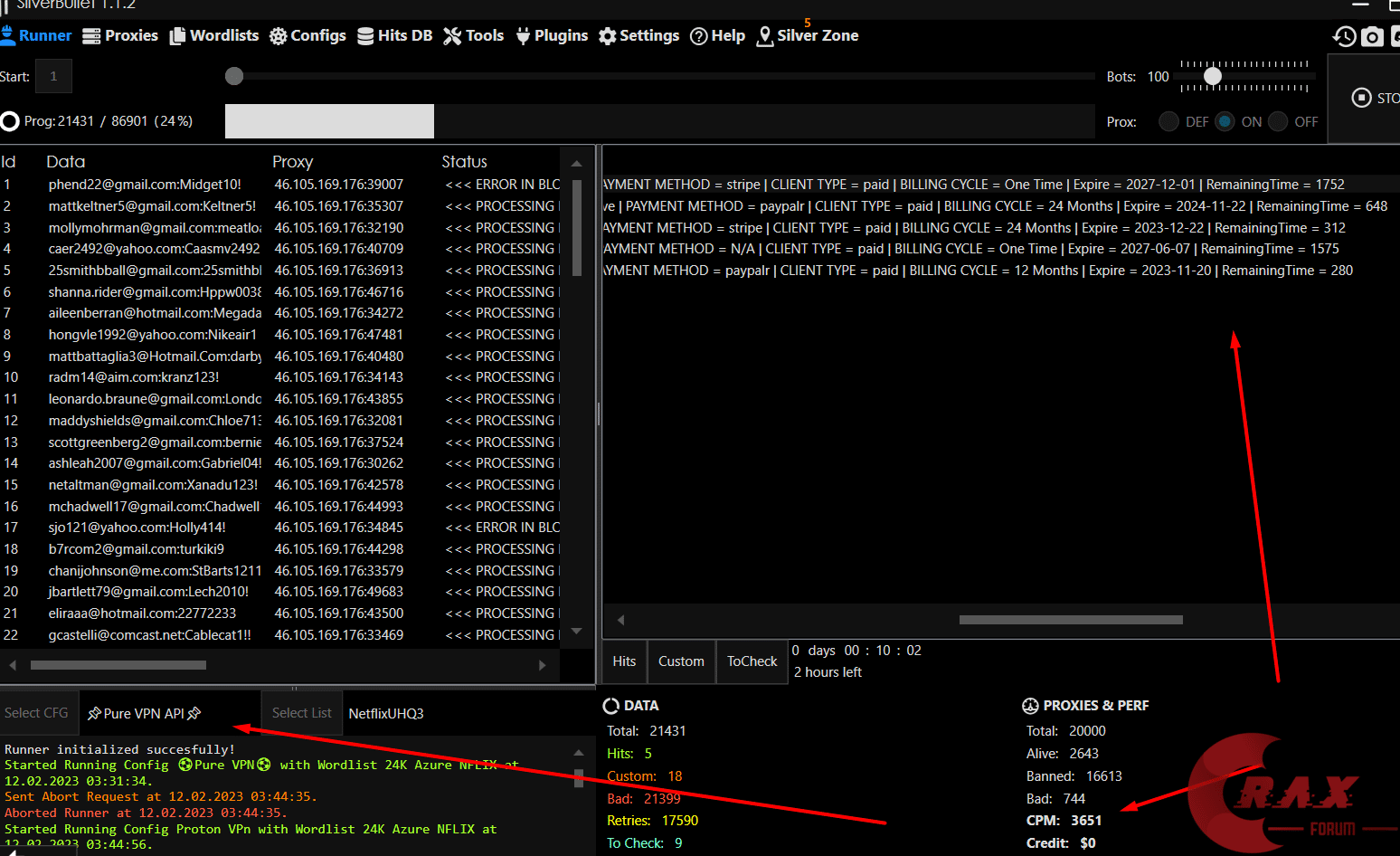Image resolution: width=1400 pixels, height=856 pixels.
Task: Select the DEF proxy radio button
Action: [1168, 121]
